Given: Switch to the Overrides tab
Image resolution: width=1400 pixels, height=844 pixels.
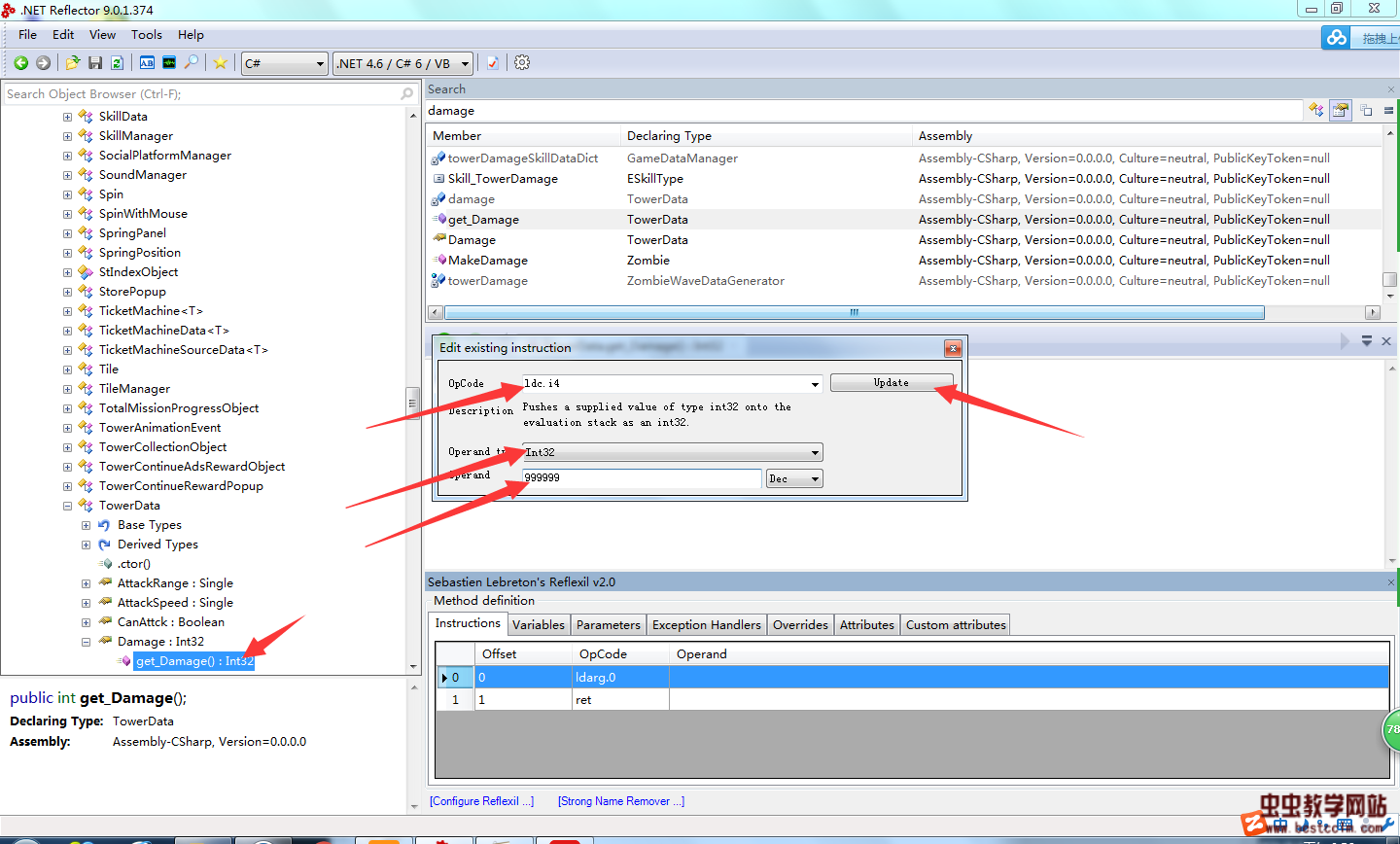Looking at the screenshot, I should point(801,625).
